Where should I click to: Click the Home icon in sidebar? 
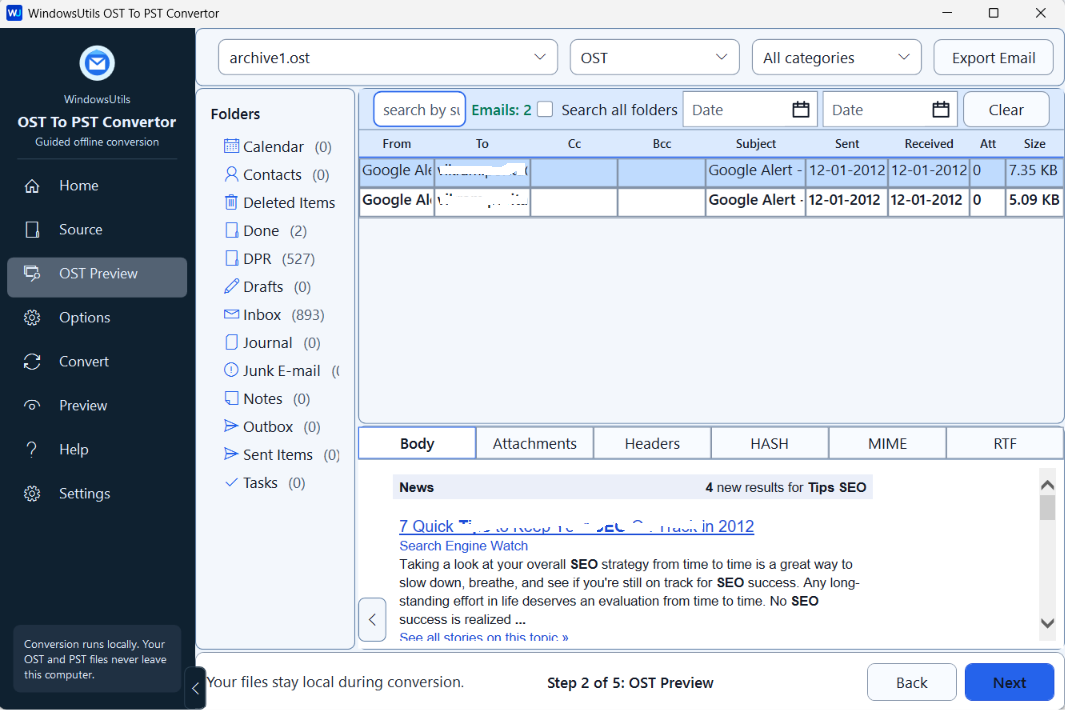point(32,185)
